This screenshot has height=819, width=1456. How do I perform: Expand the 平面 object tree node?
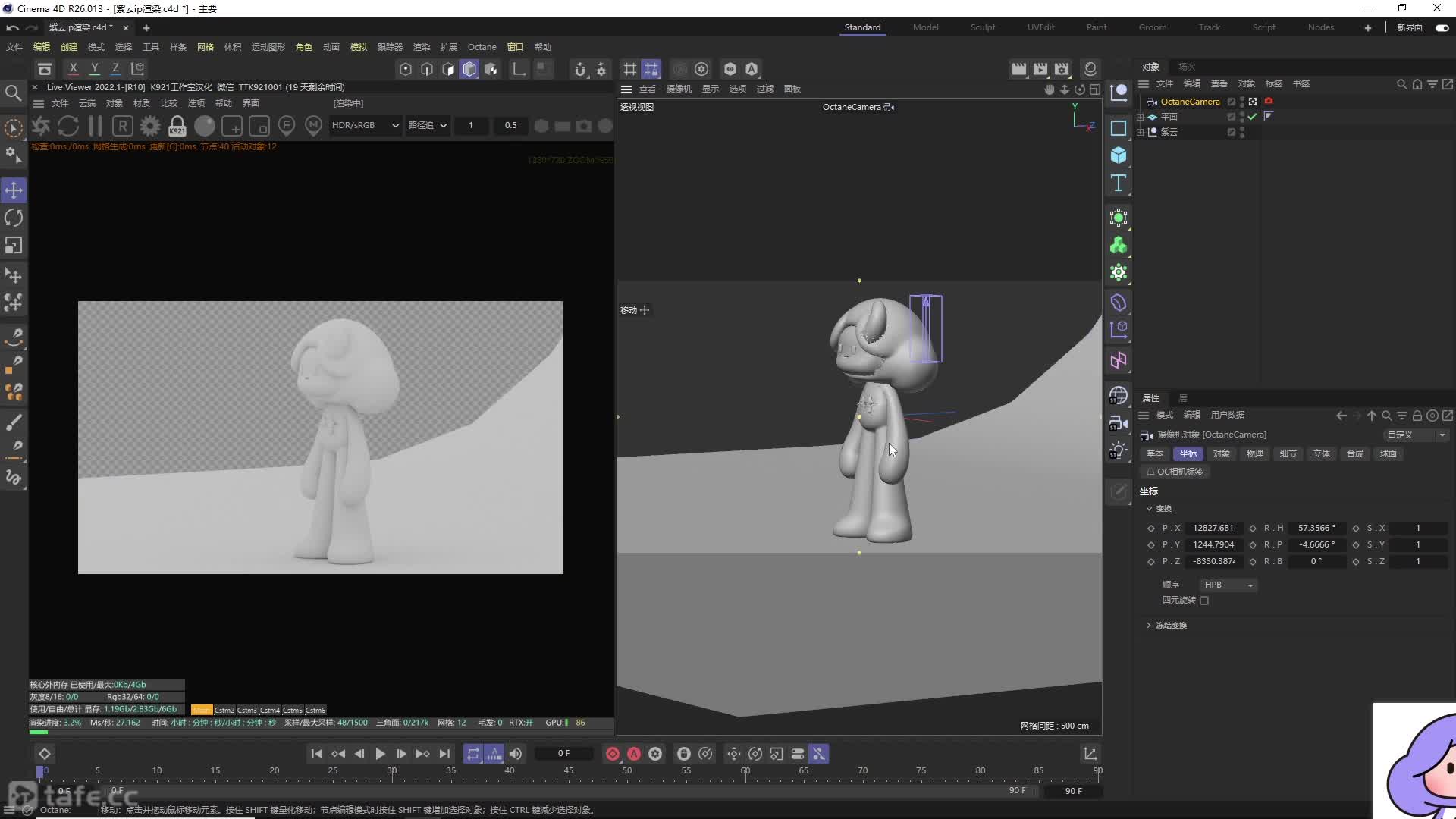[1140, 117]
